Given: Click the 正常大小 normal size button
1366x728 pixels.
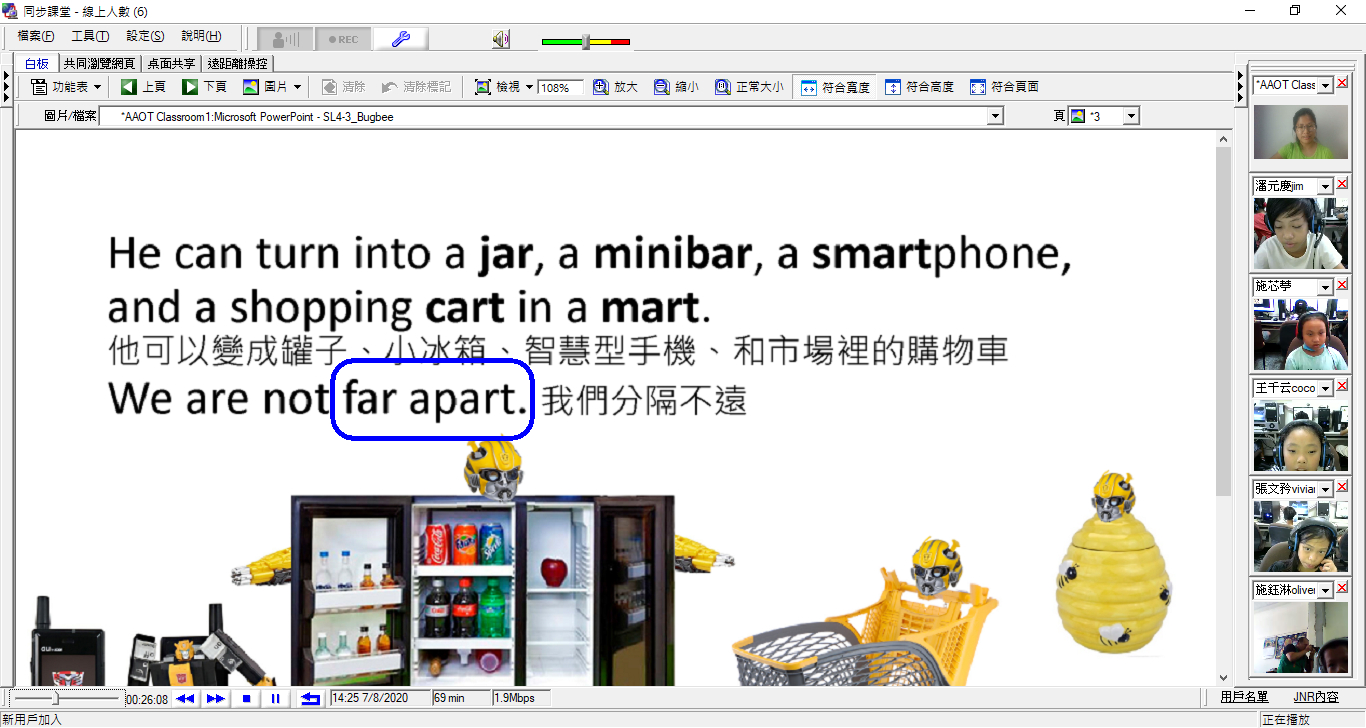Looking at the screenshot, I should click(x=750, y=87).
